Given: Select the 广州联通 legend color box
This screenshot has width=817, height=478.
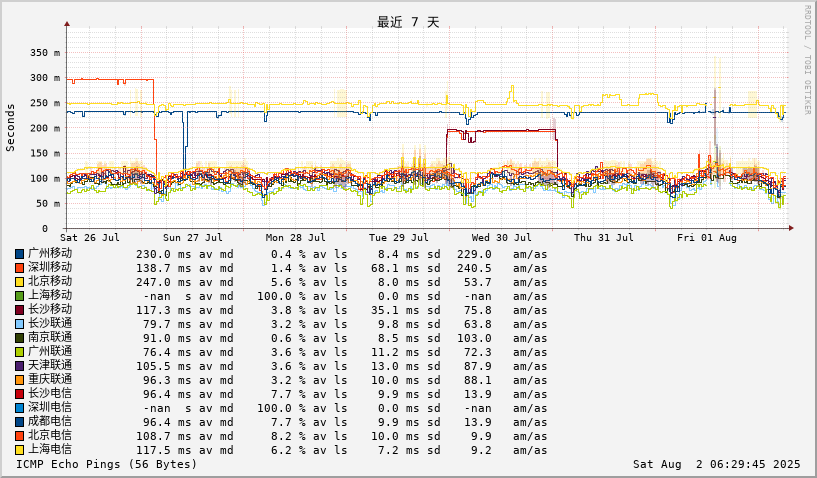Looking at the screenshot, I should click(x=19, y=353).
